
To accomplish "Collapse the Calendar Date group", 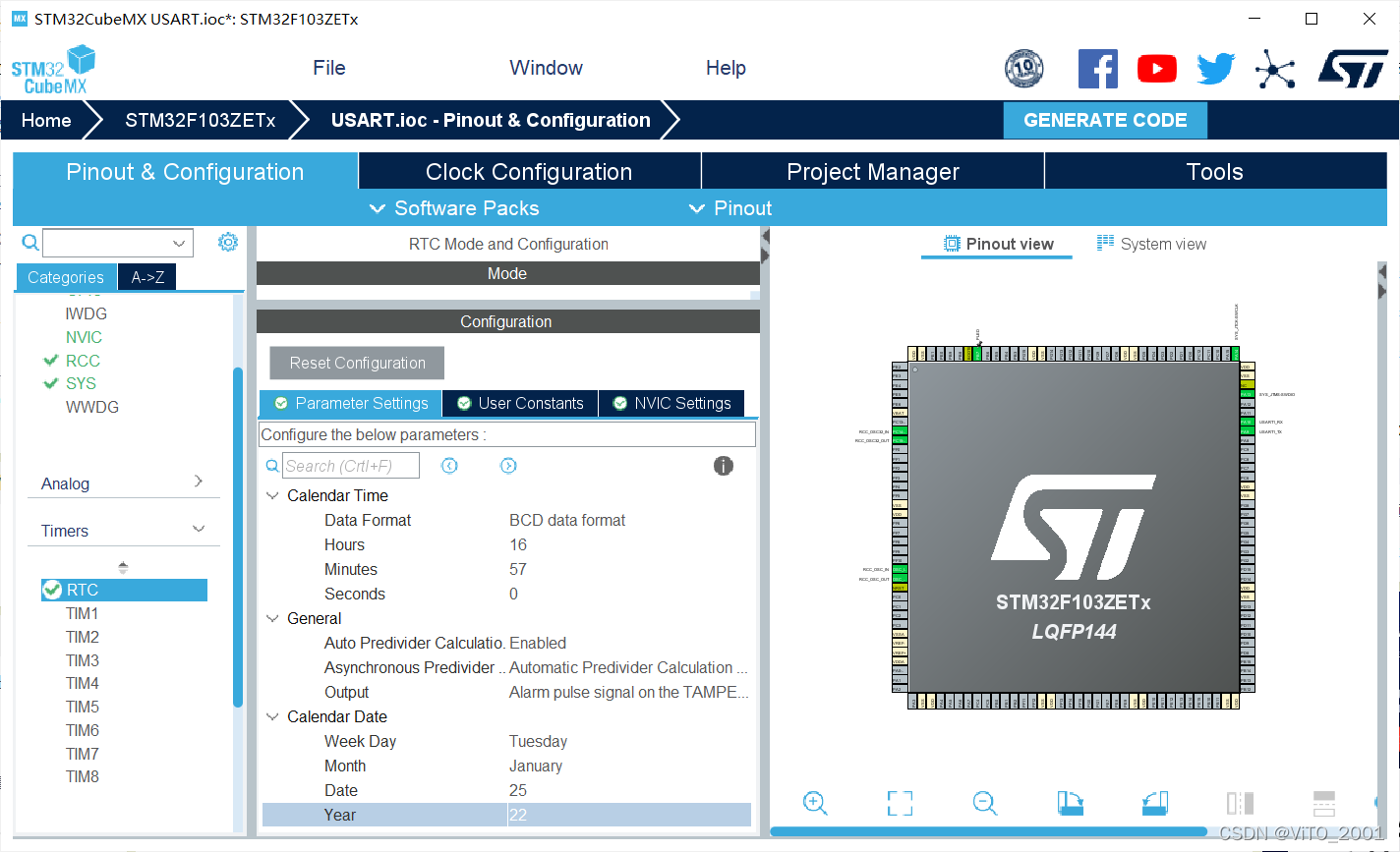I will (x=273, y=717).
